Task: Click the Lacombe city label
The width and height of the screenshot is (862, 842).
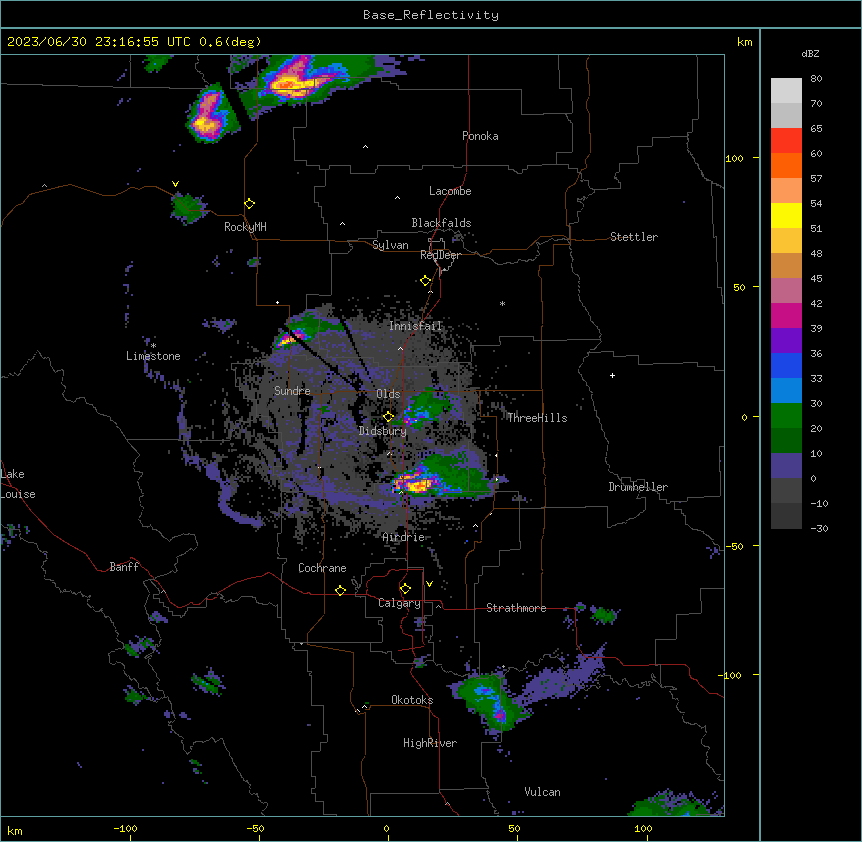Action: point(450,191)
